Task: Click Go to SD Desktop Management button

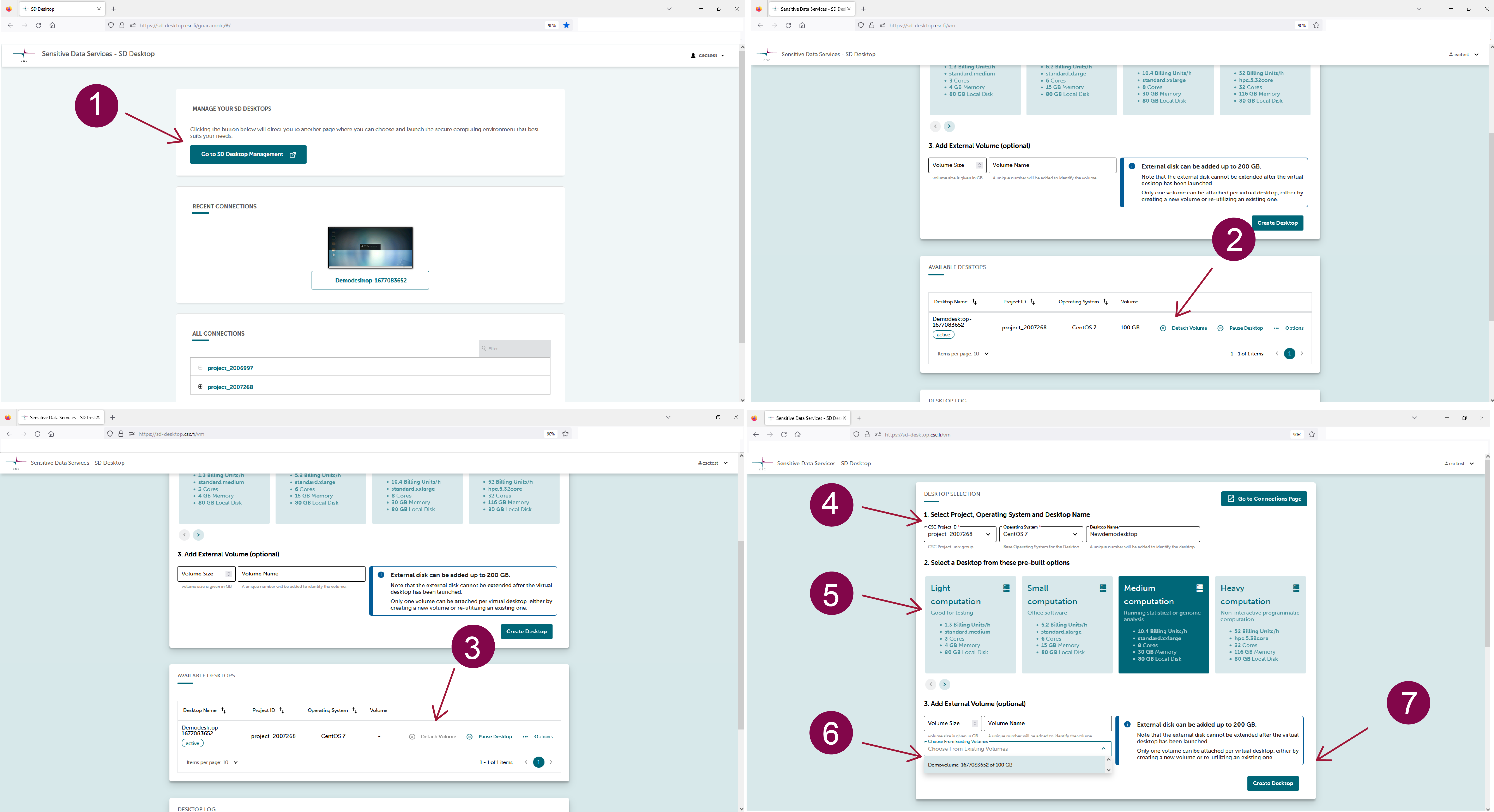Action: point(248,154)
